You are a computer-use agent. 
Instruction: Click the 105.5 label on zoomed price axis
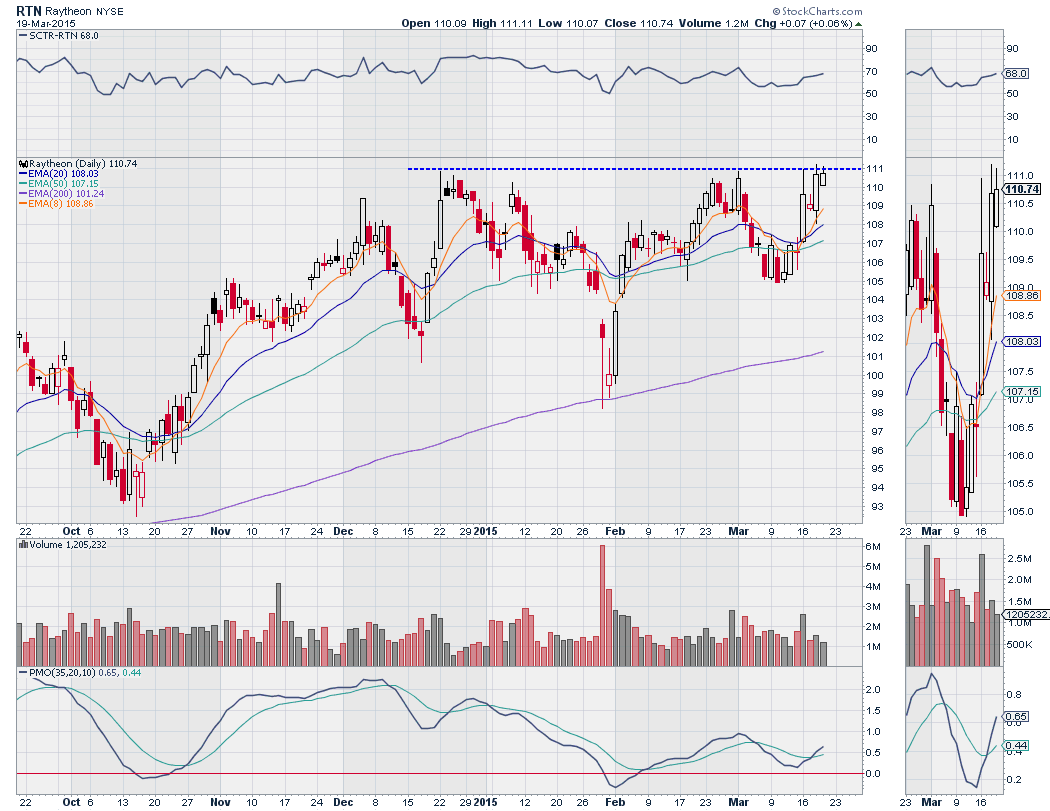point(1020,484)
